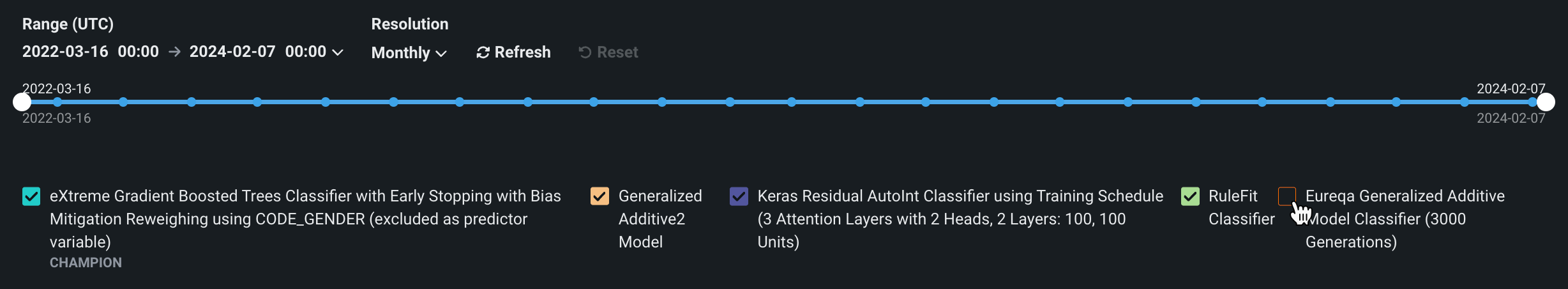Open the Monthly resolution dropdown
The height and width of the screenshot is (289, 1568).
coord(409,52)
